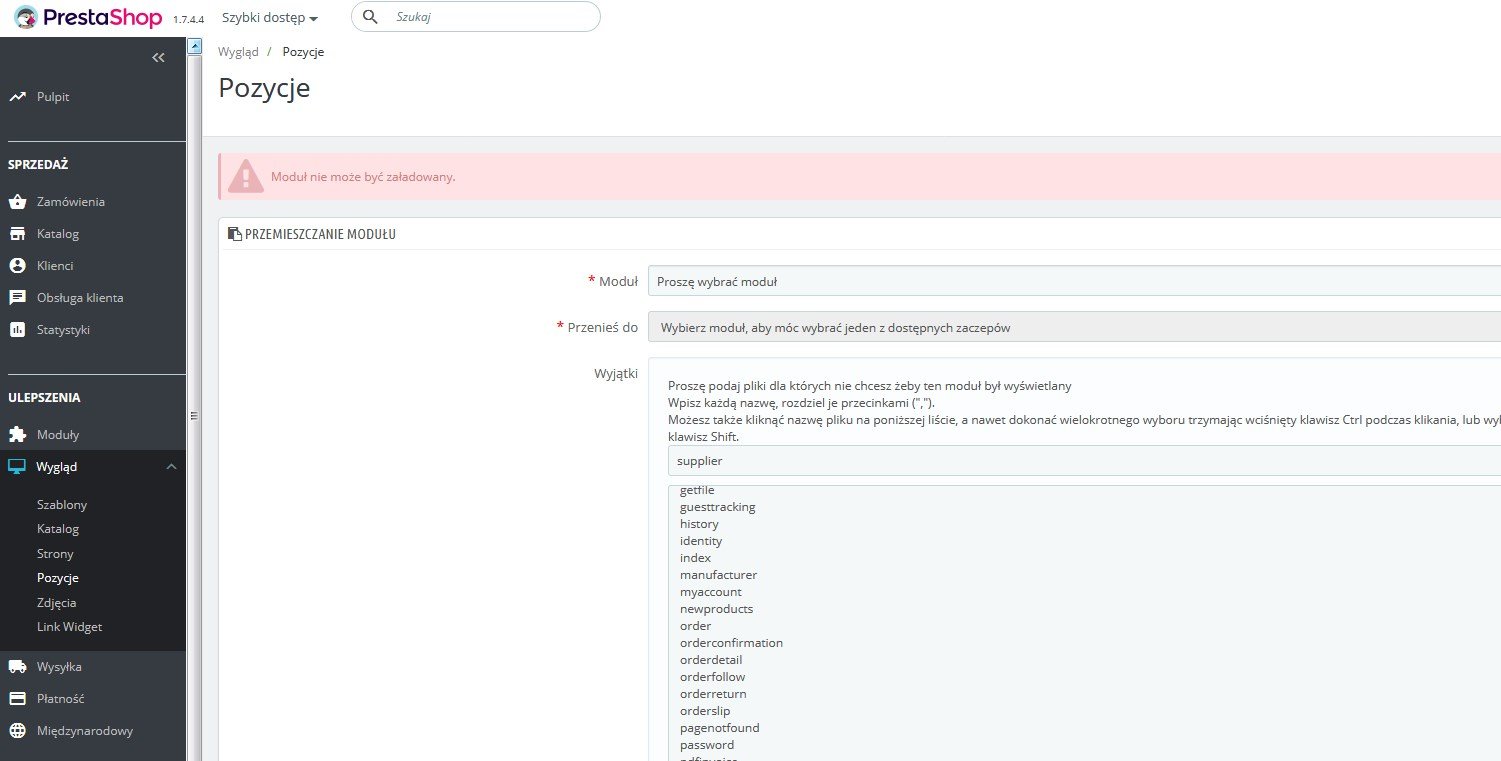This screenshot has width=1501, height=761.
Task: Go to Strony under Wygląd
Action: (55, 554)
